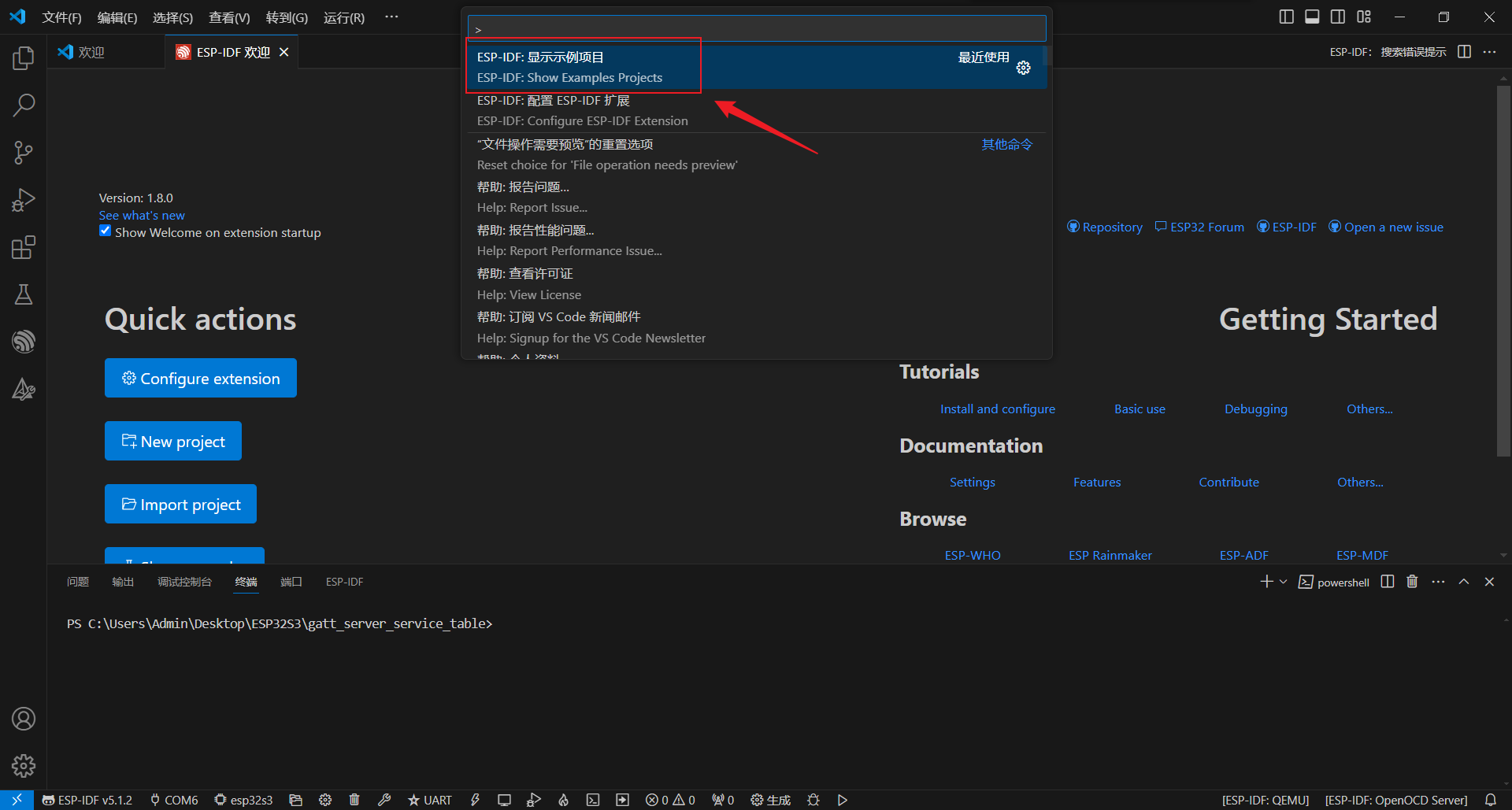Viewport: 1512px width, 810px height.
Task: Open the new terminal launch profile dropdown
Action: coord(1284,582)
